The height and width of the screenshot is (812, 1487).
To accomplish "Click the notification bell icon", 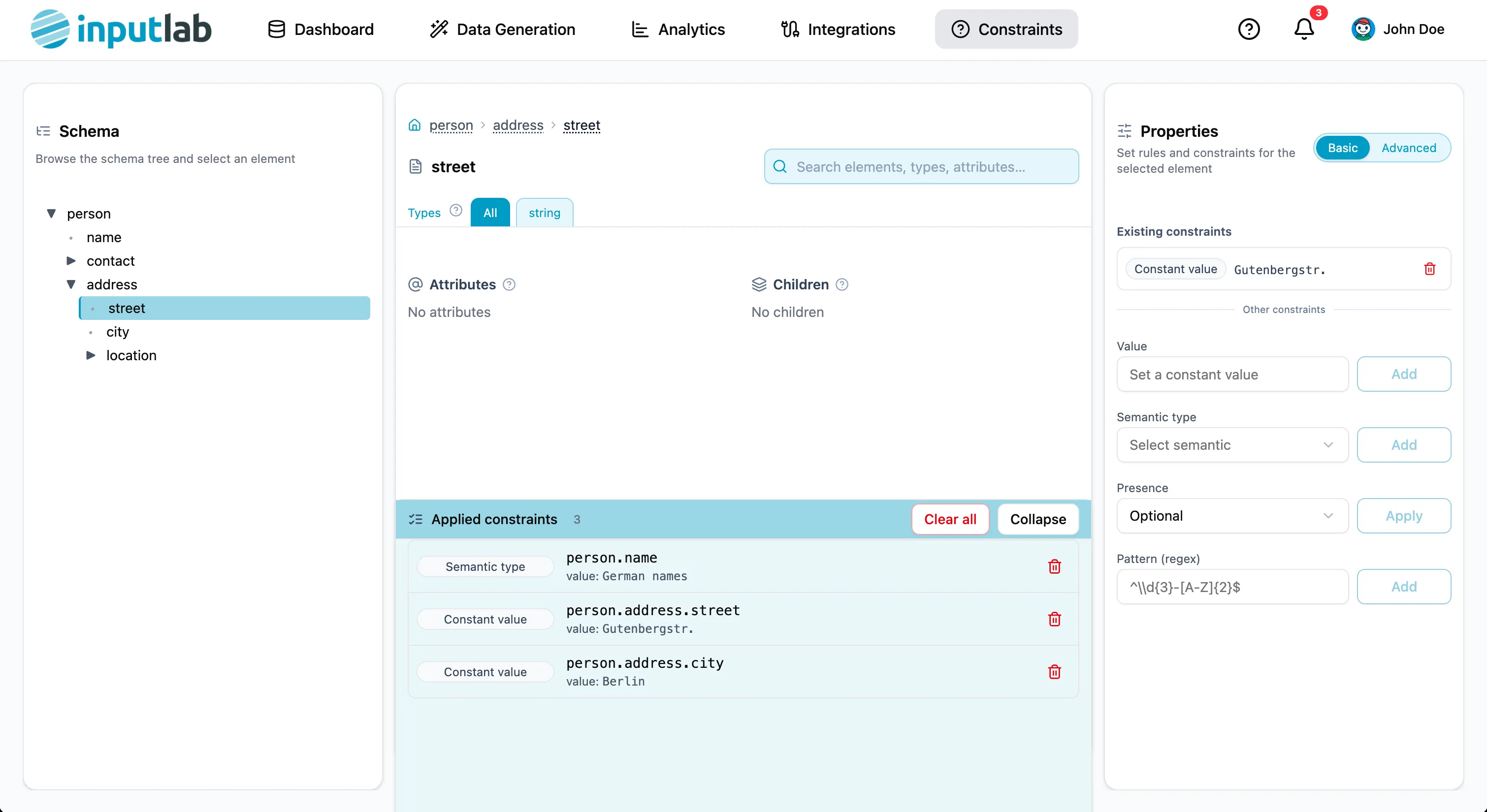I will [1303, 30].
